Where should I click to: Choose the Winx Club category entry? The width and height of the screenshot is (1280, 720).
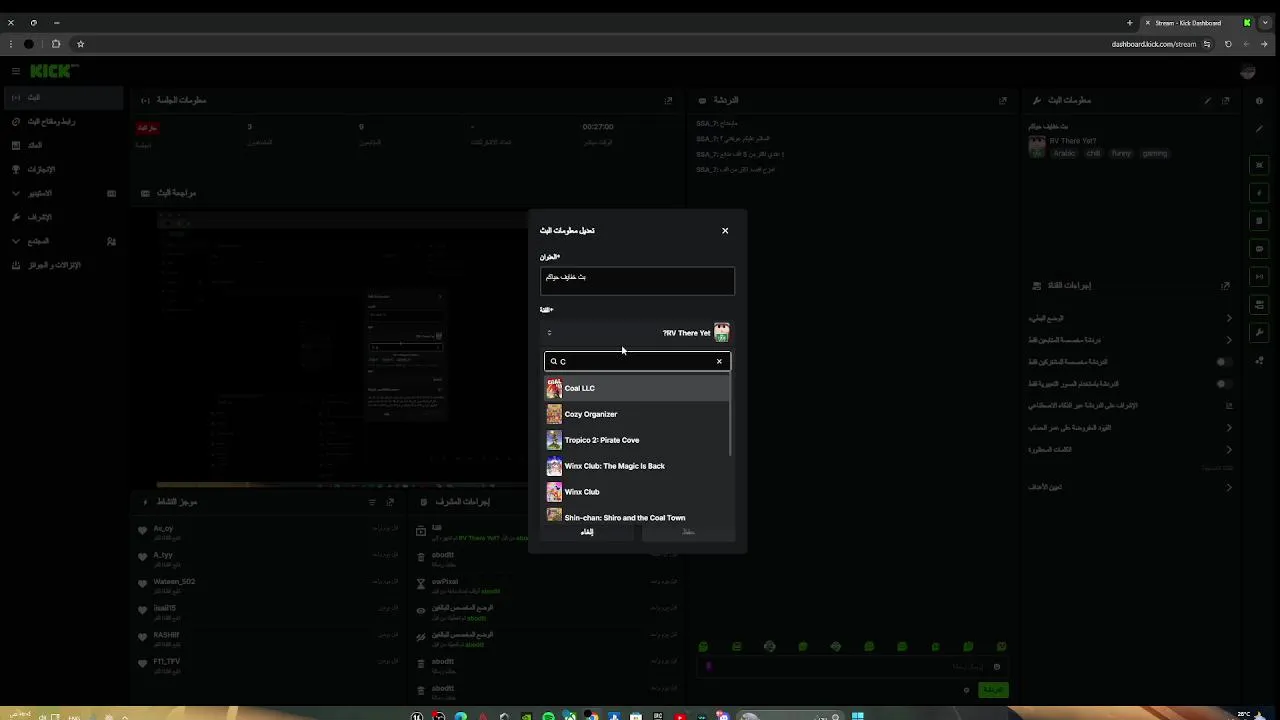(637, 492)
